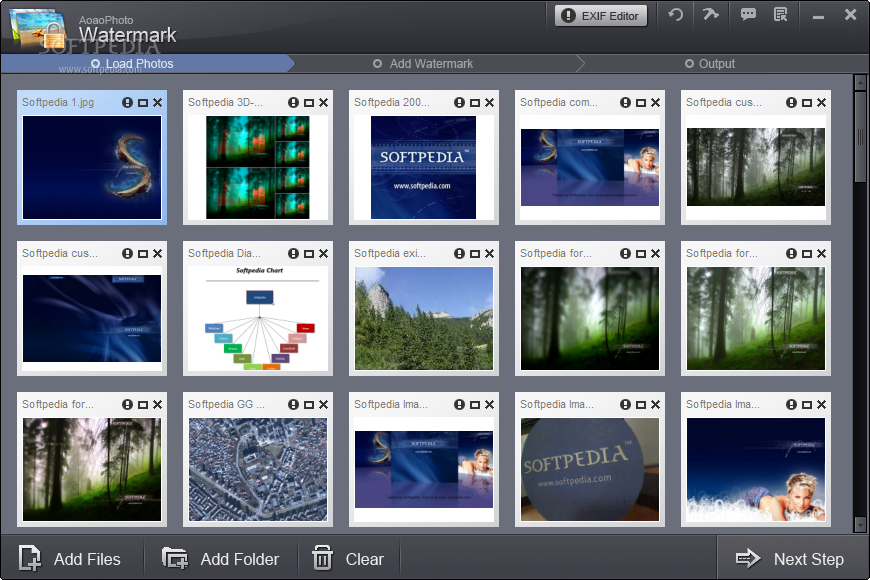Image resolution: width=870 pixels, height=580 pixels.
Task: Remove the Softpedia com... photo
Action: 655,103
